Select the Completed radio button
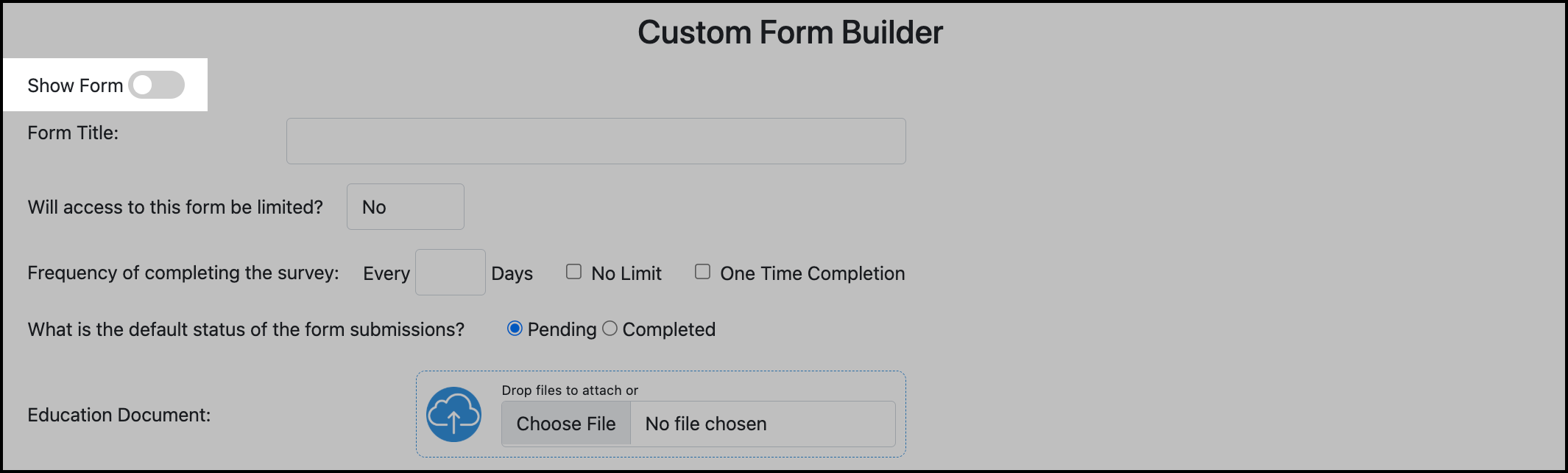This screenshot has width=1568, height=473. click(610, 329)
